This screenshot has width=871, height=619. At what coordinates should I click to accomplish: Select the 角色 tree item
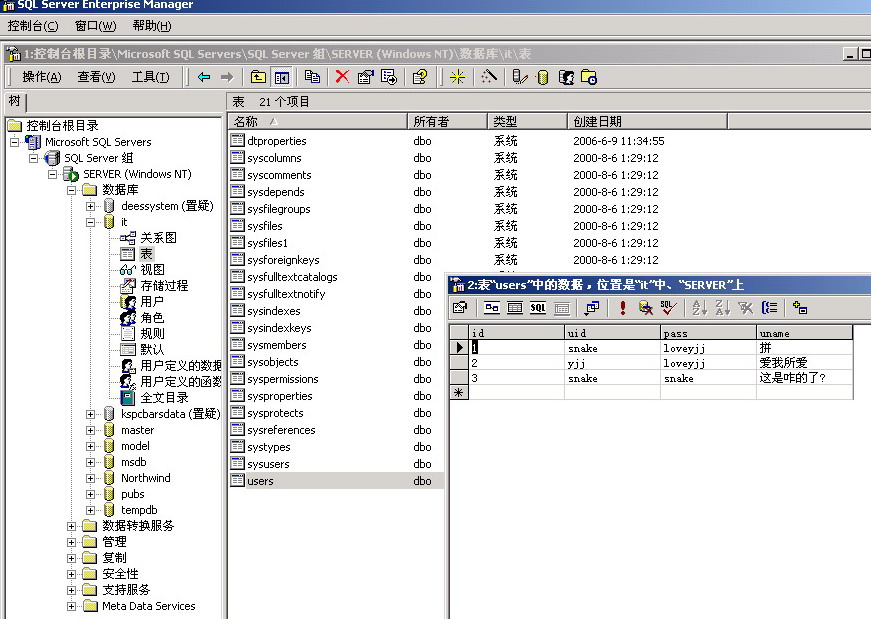(152, 318)
